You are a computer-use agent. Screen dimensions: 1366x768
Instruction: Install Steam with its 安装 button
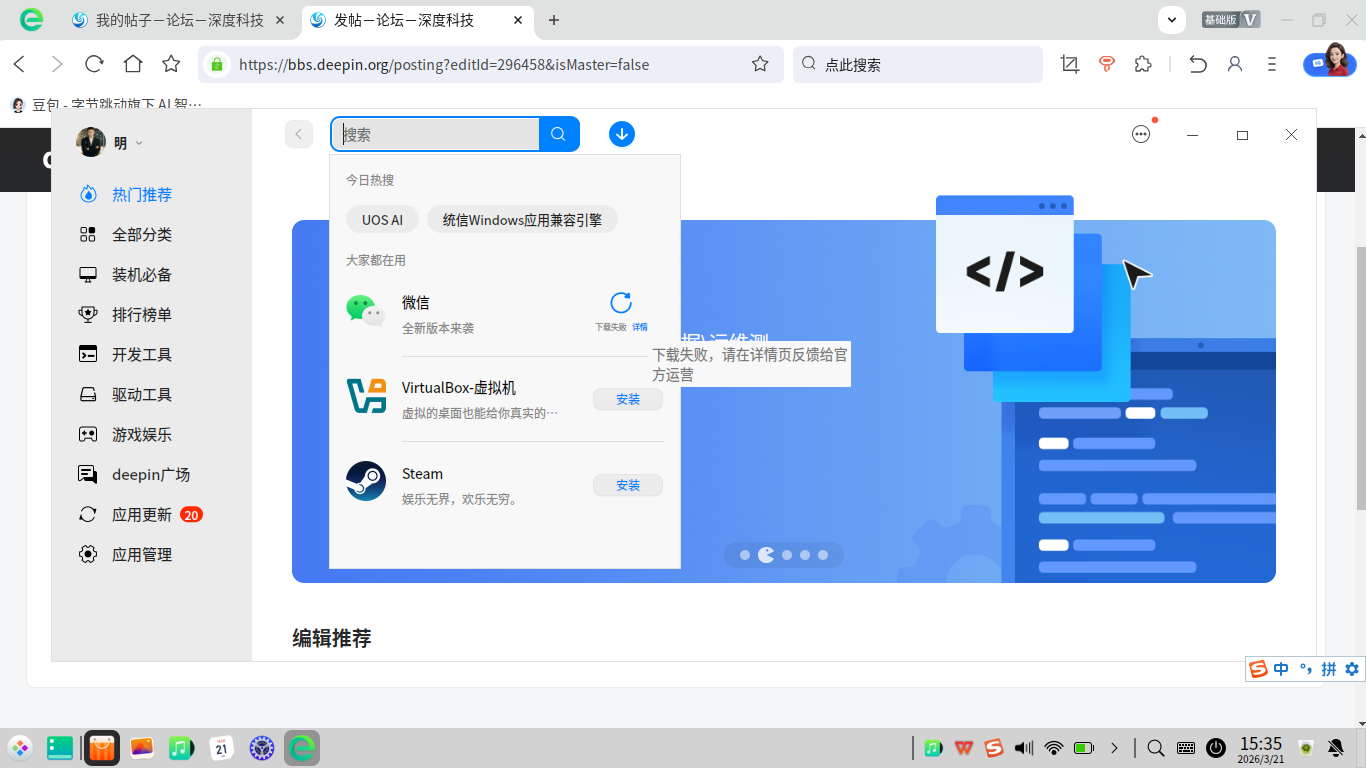tap(628, 485)
